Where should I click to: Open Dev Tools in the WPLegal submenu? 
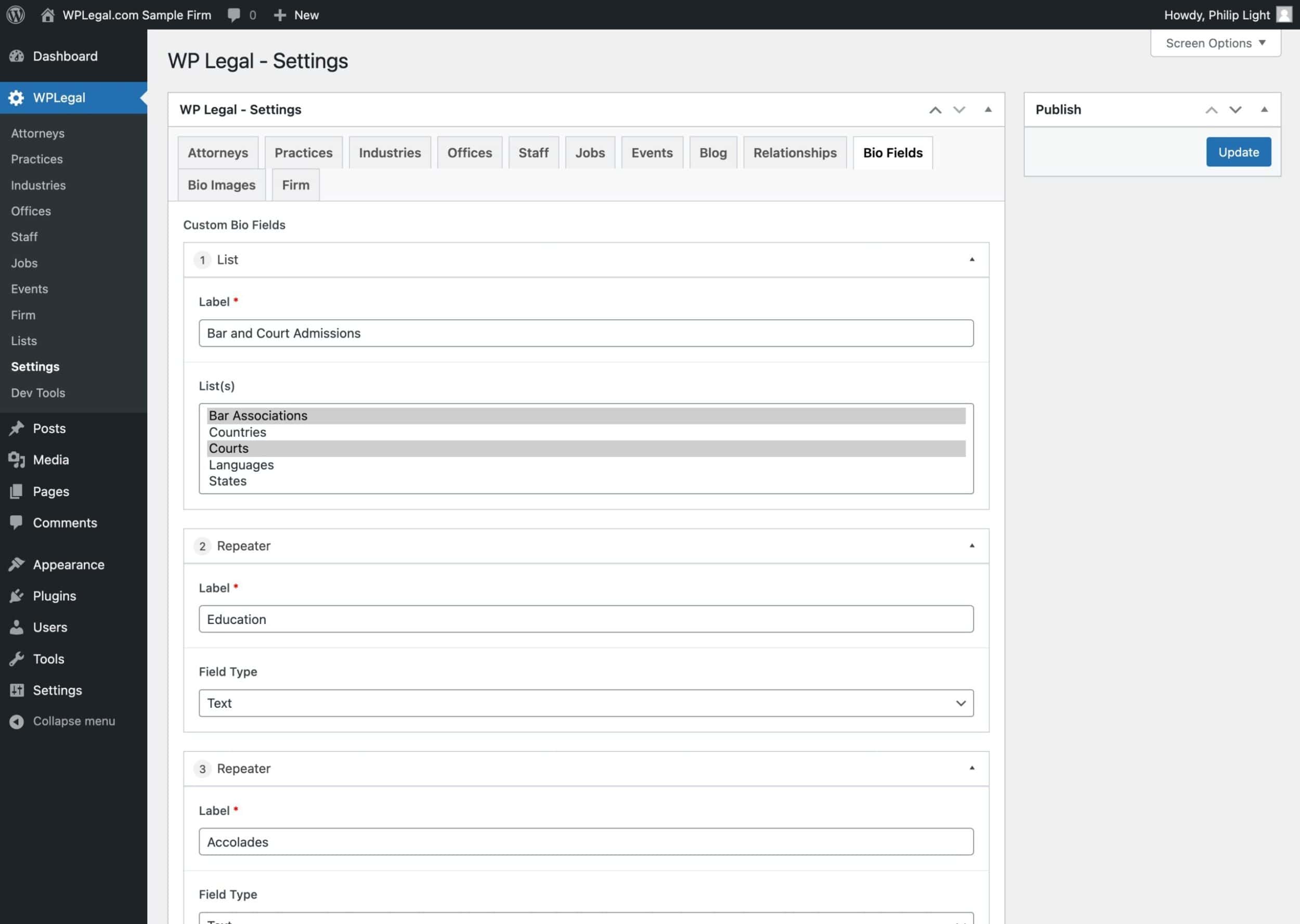point(38,393)
